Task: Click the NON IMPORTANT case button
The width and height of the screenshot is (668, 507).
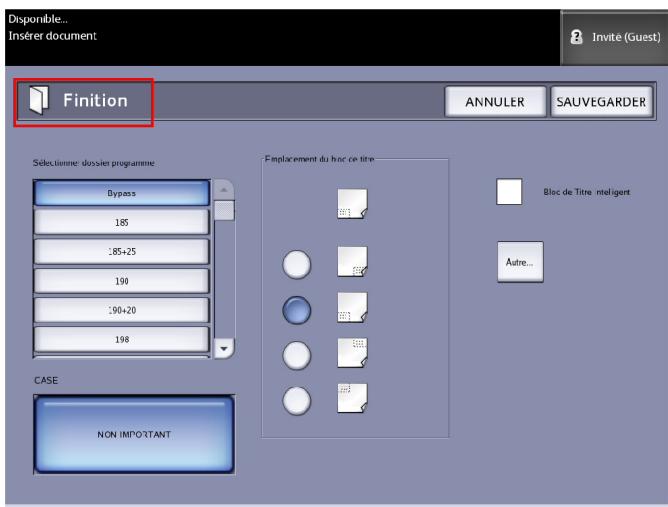Action: coord(135,434)
